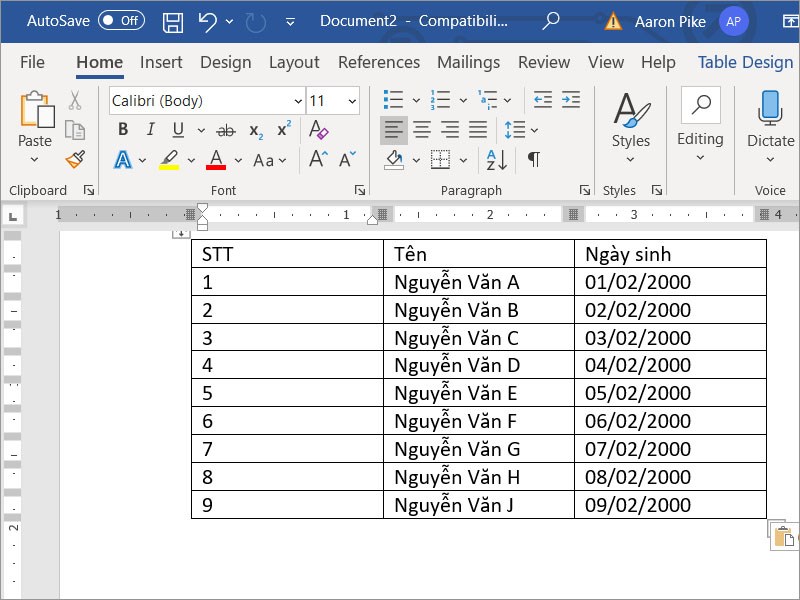Toggle the AutoSave switch

[x=121, y=20]
